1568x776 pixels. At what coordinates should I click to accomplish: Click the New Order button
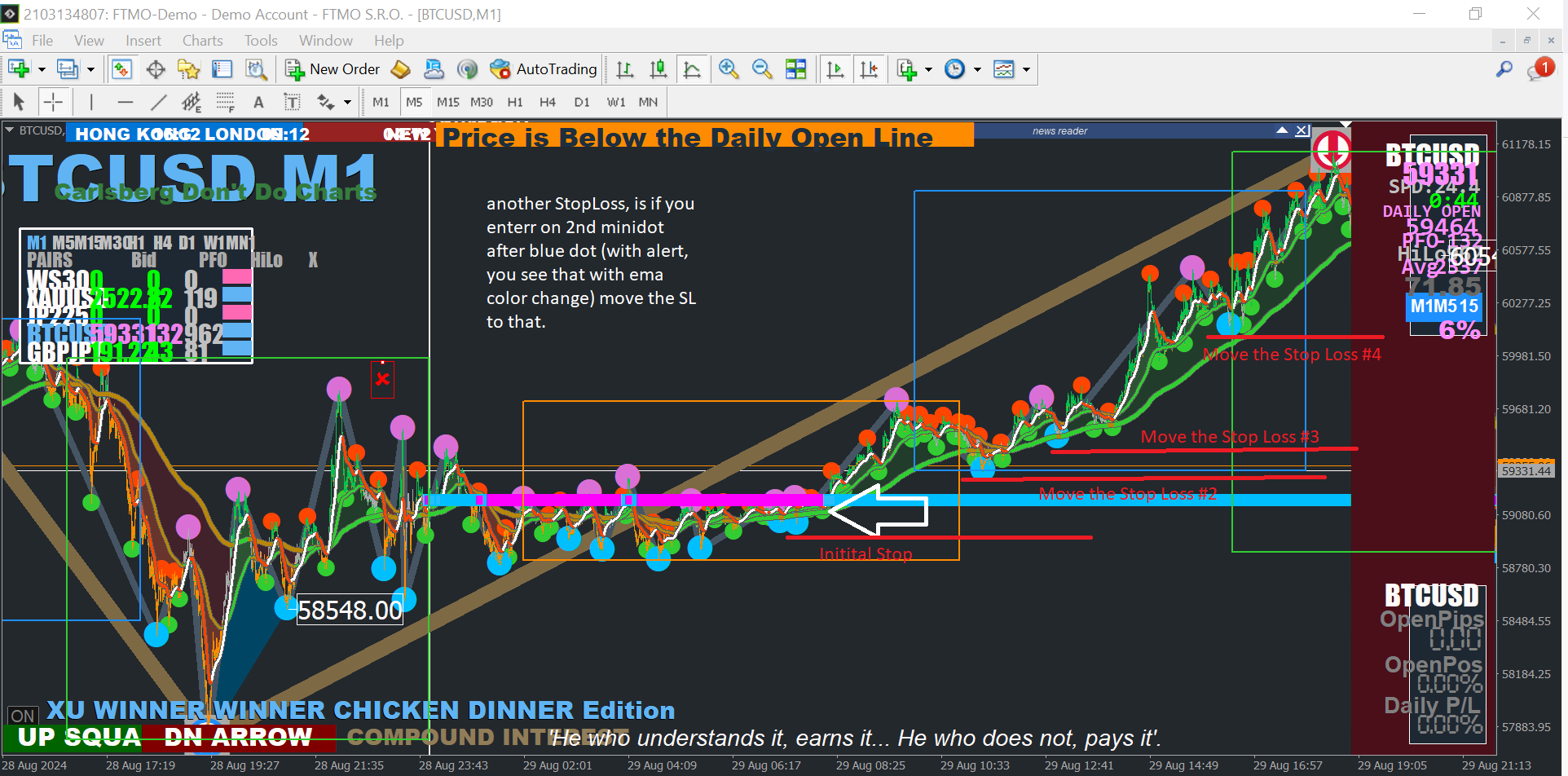tap(333, 69)
